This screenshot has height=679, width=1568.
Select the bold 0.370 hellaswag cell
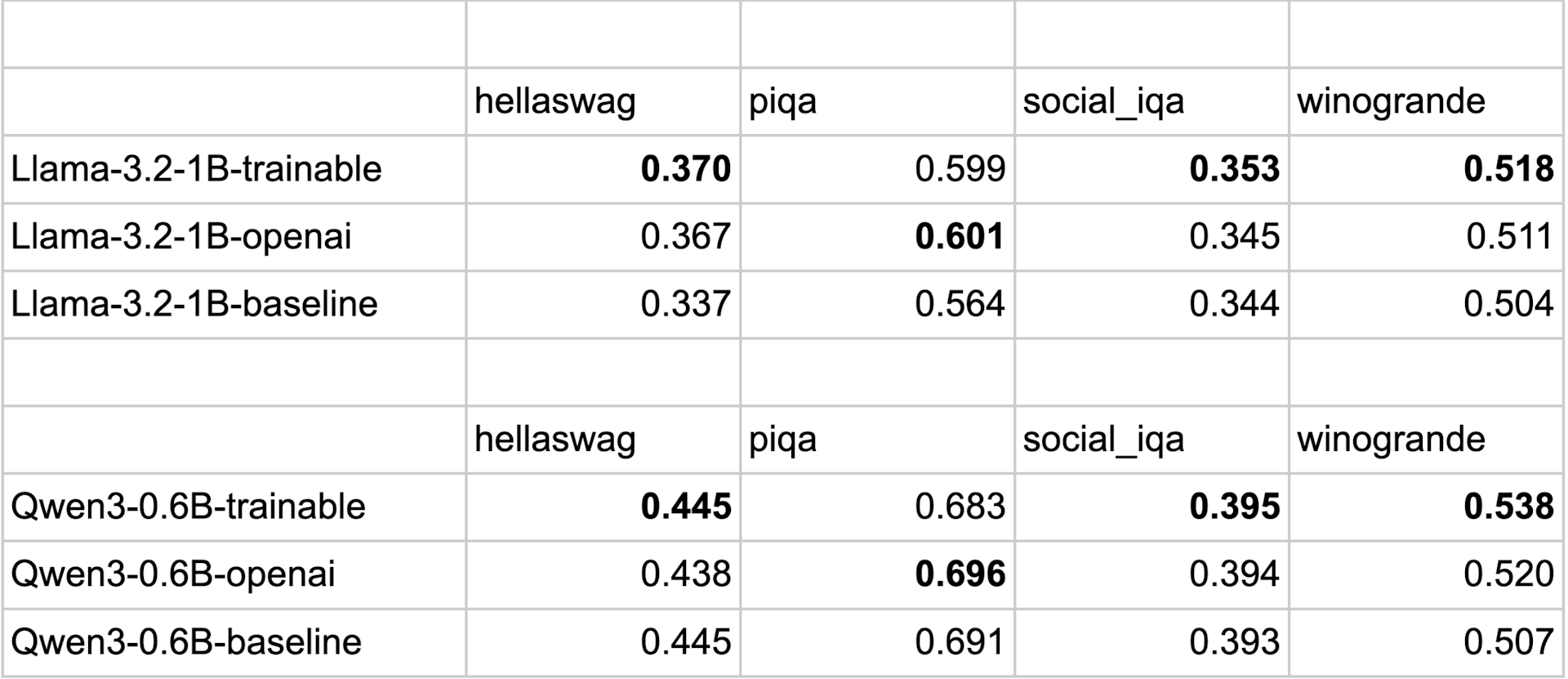(x=685, y=169)
